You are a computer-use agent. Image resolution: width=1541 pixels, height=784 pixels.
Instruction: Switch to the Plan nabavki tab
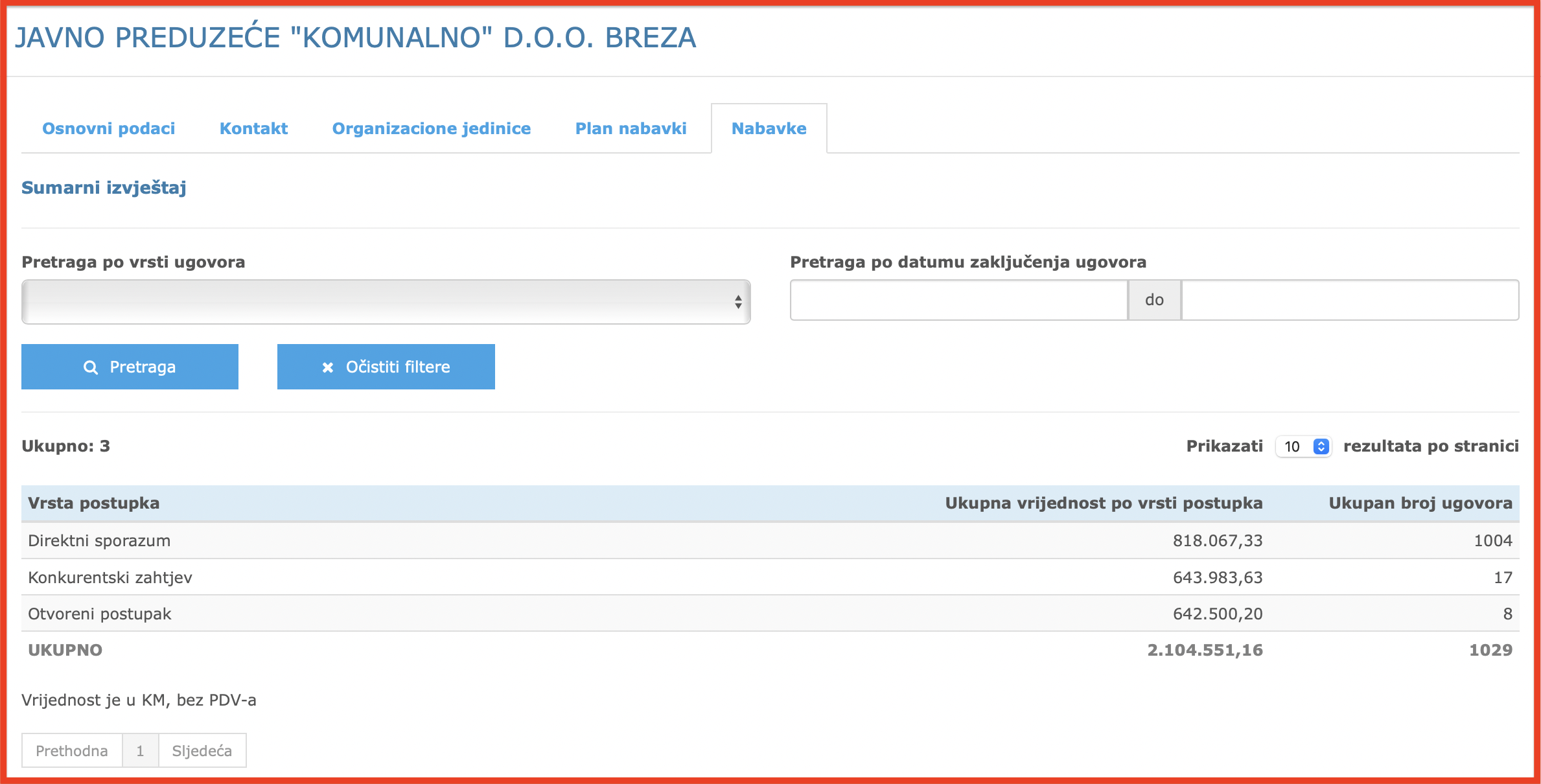631,128
